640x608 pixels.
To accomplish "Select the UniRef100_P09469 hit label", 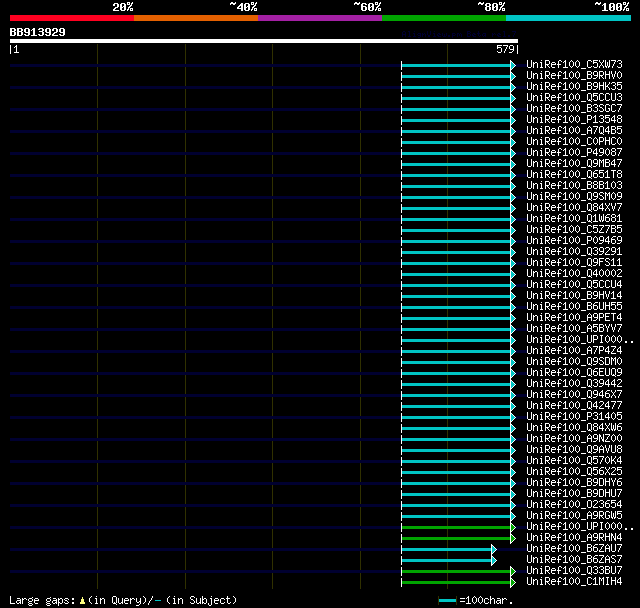I will [x=574, y=241].
